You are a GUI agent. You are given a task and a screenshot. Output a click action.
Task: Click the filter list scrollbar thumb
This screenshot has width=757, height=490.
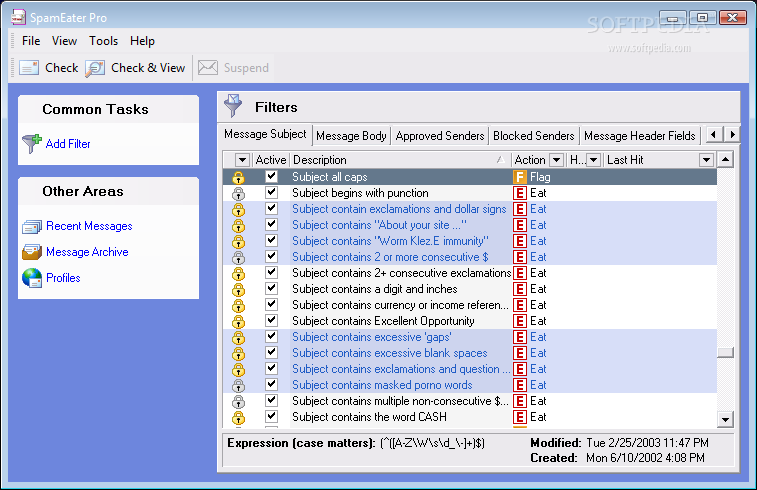click(725, 352)
